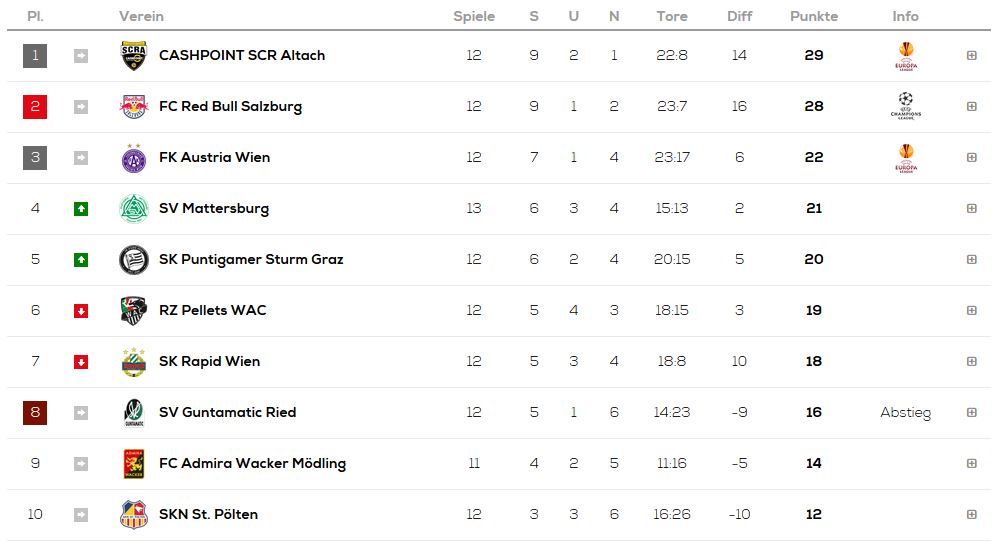993x543 pixels.
Task: Open RZ Pellets WAC team link
Action: coord(213,310)
